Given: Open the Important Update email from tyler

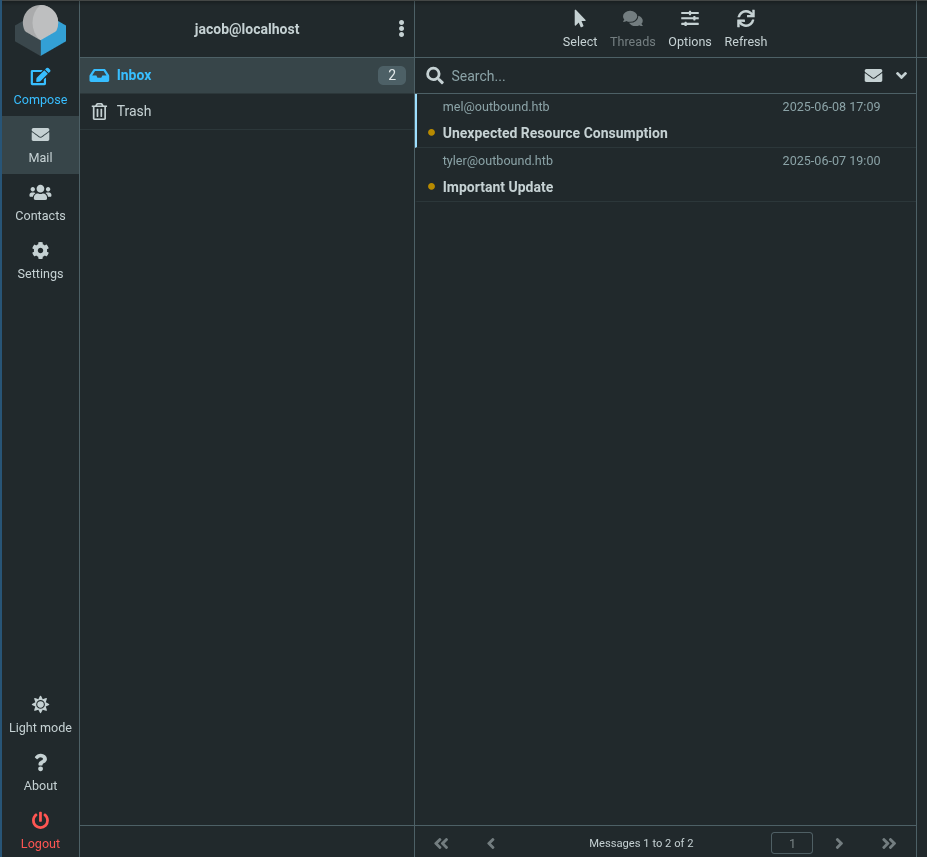Looking at the screenshot, I should click(498, 187).
